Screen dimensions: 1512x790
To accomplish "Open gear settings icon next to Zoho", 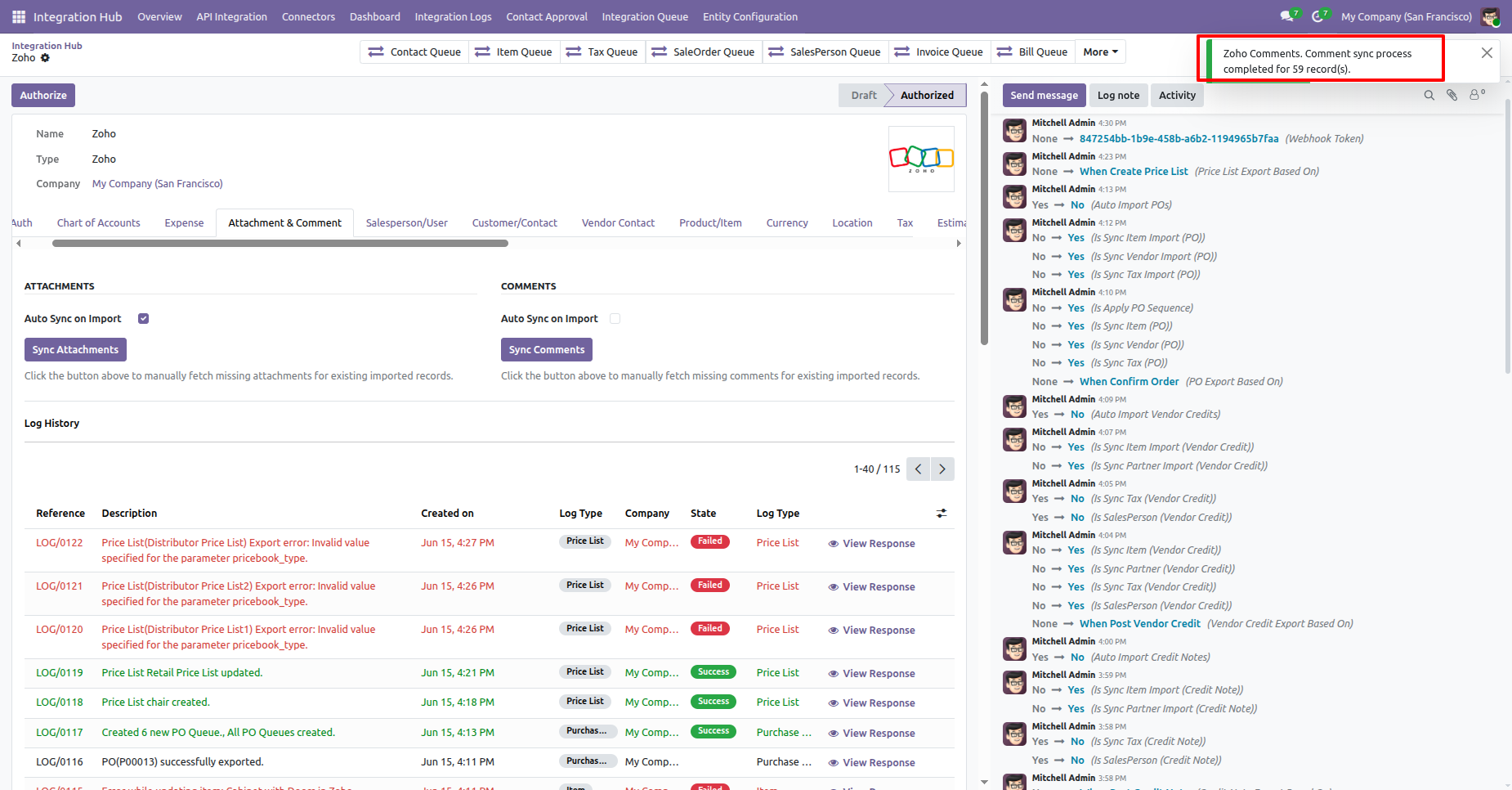I will (x=45, y=58).
